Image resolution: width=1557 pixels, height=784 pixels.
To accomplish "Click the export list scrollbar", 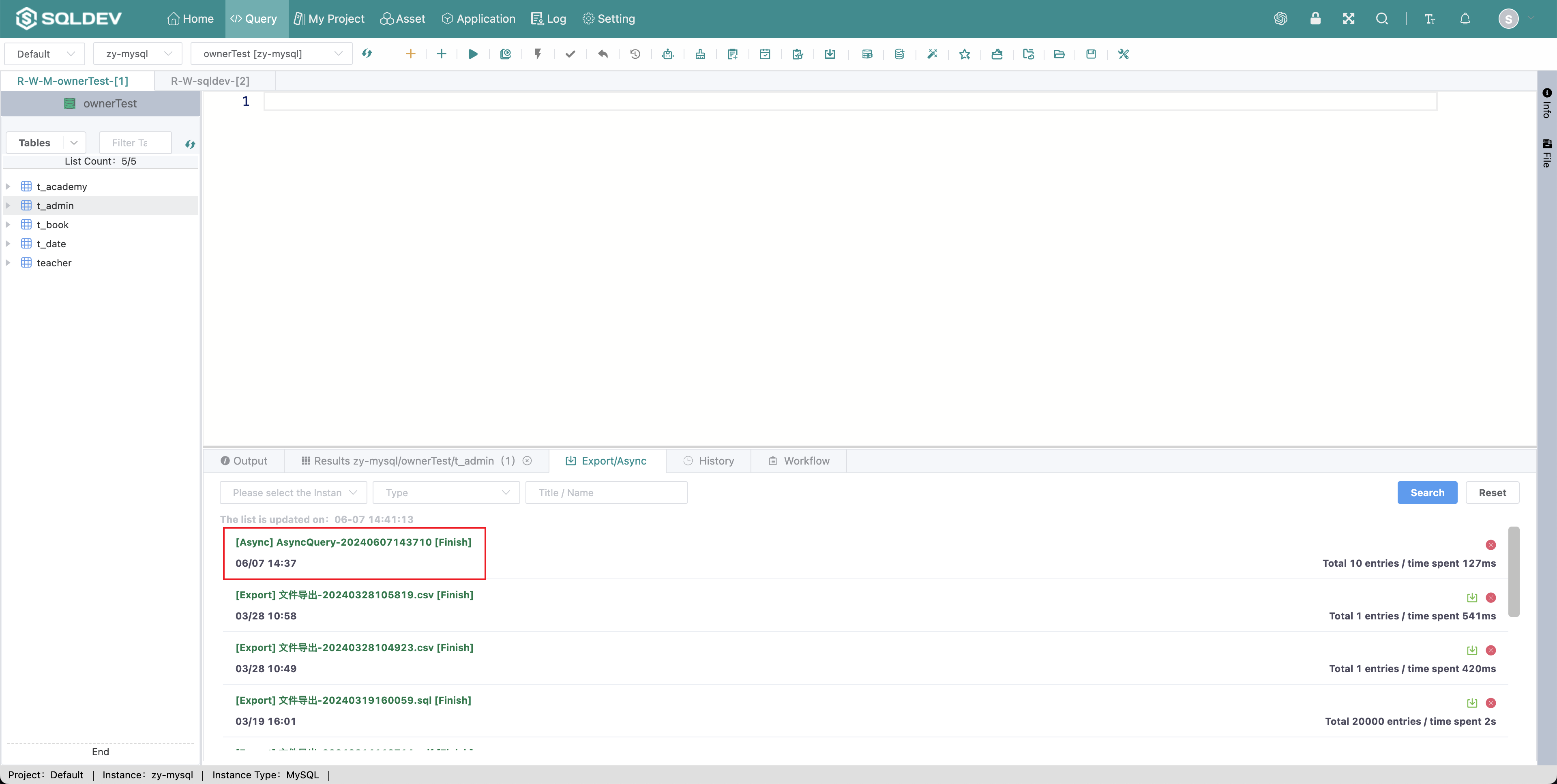I will [1514, 572].
